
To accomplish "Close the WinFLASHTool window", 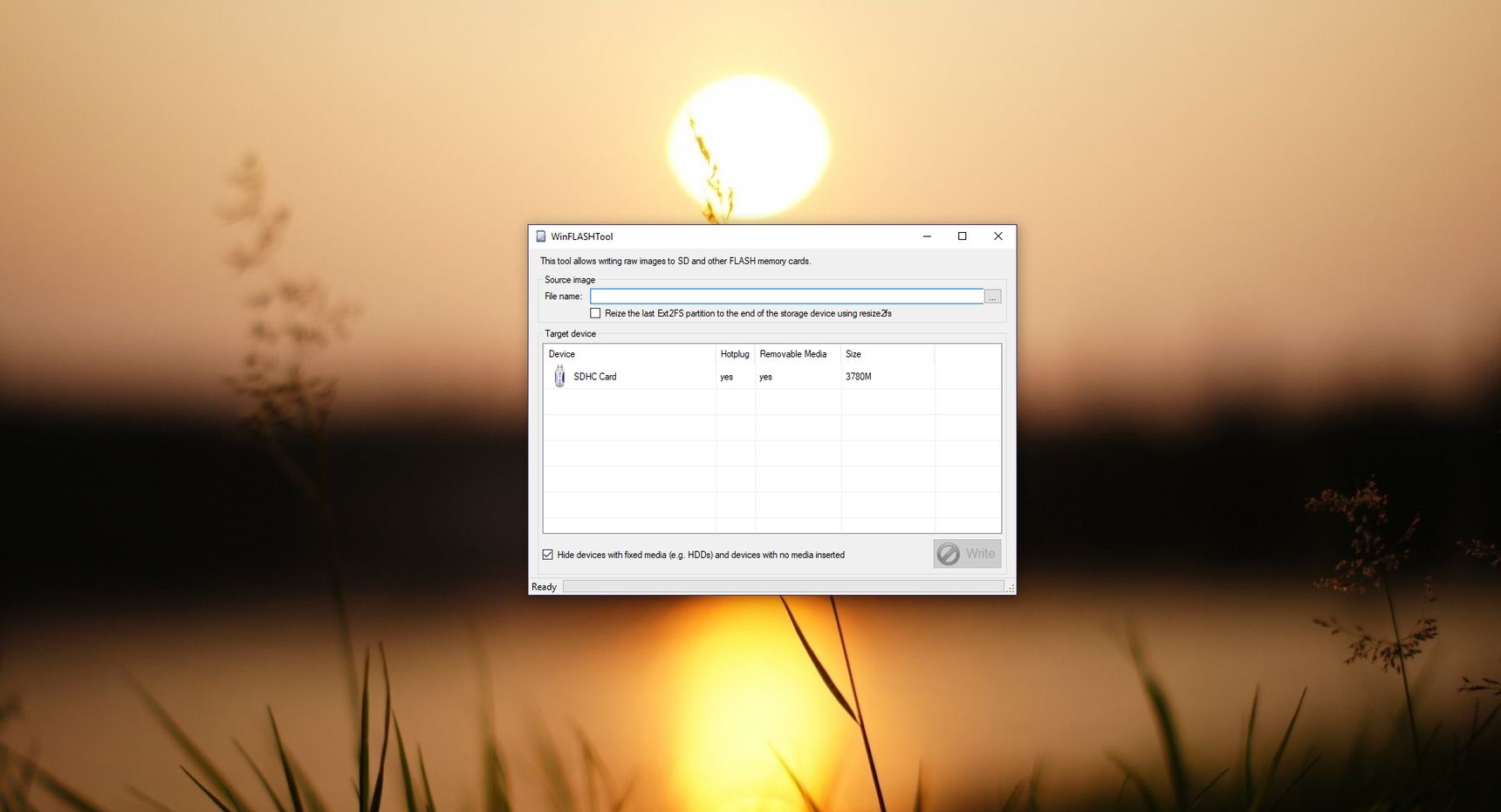I will tap(998, 236).
